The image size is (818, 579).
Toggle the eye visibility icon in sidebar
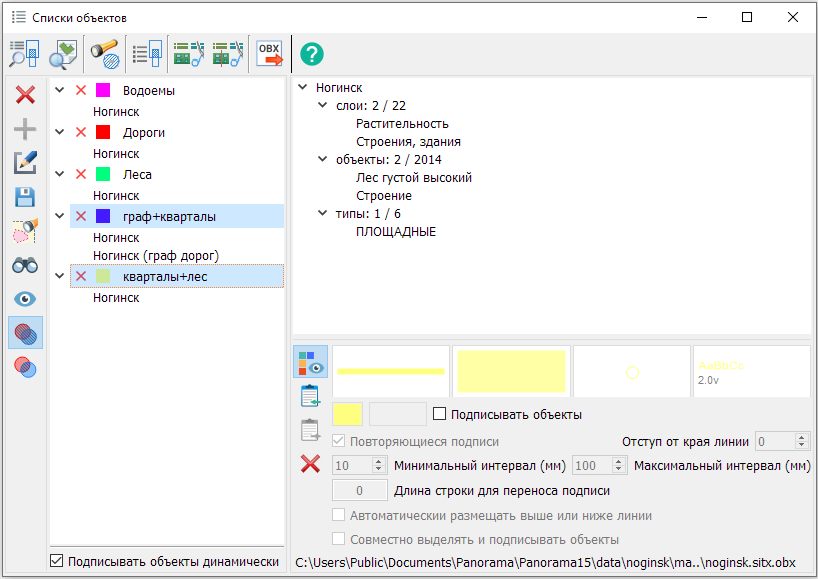tap(26, 299)
